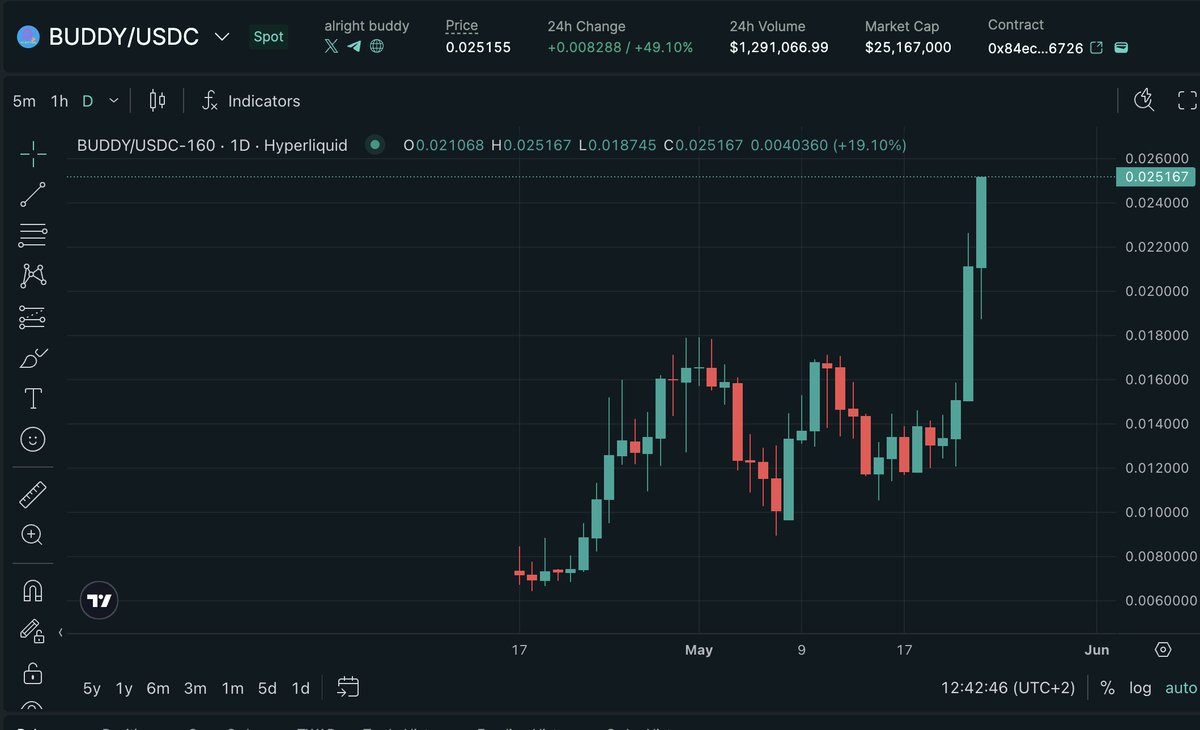1200x730 pixels.
Task: Toggle lock all drawing tools
Action: click(x=33, y=672)
